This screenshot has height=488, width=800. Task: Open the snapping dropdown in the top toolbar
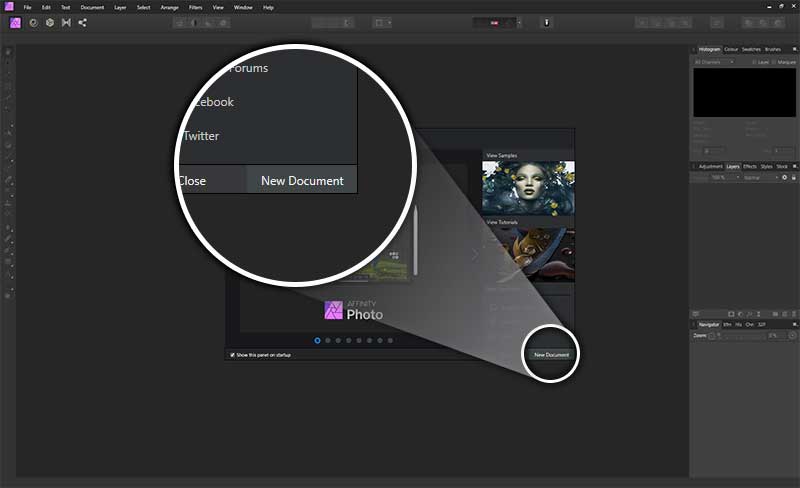click(x=519, y=23)
